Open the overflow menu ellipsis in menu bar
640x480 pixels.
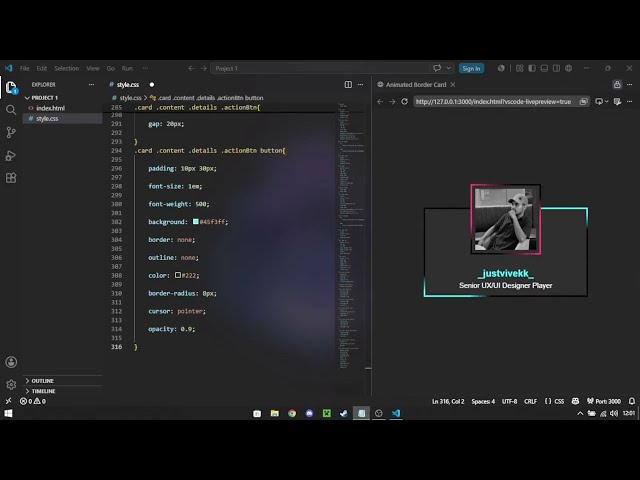point(145,68)
